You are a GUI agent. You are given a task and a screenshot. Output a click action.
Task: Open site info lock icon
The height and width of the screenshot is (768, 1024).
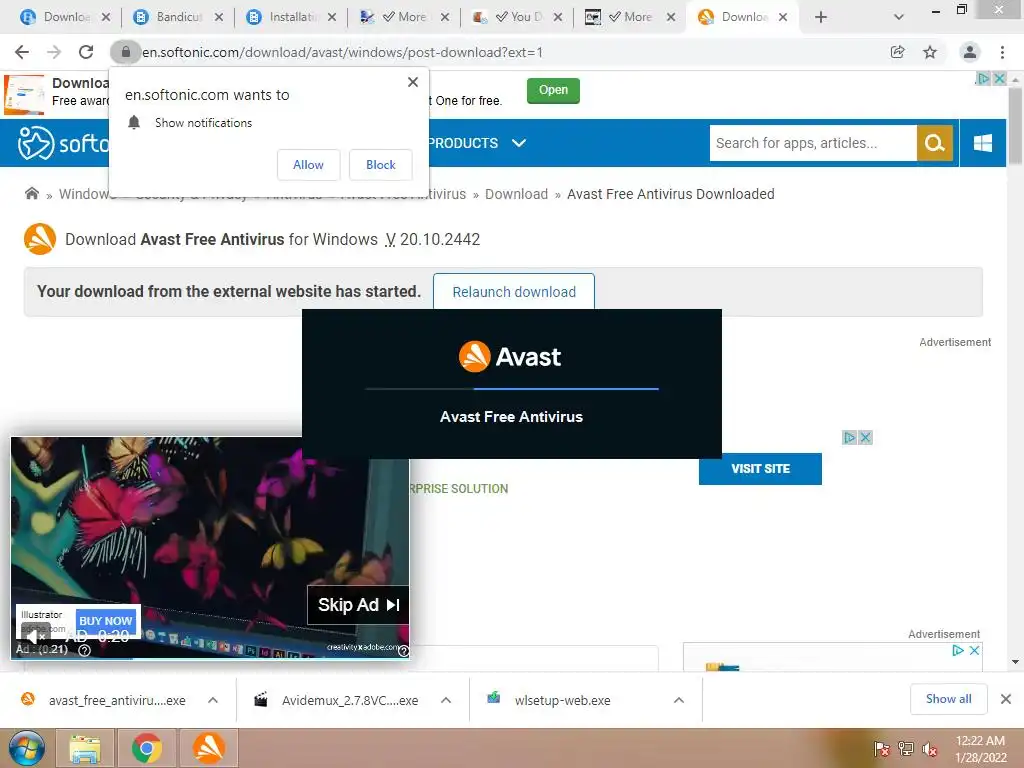(x=125, y=52)
